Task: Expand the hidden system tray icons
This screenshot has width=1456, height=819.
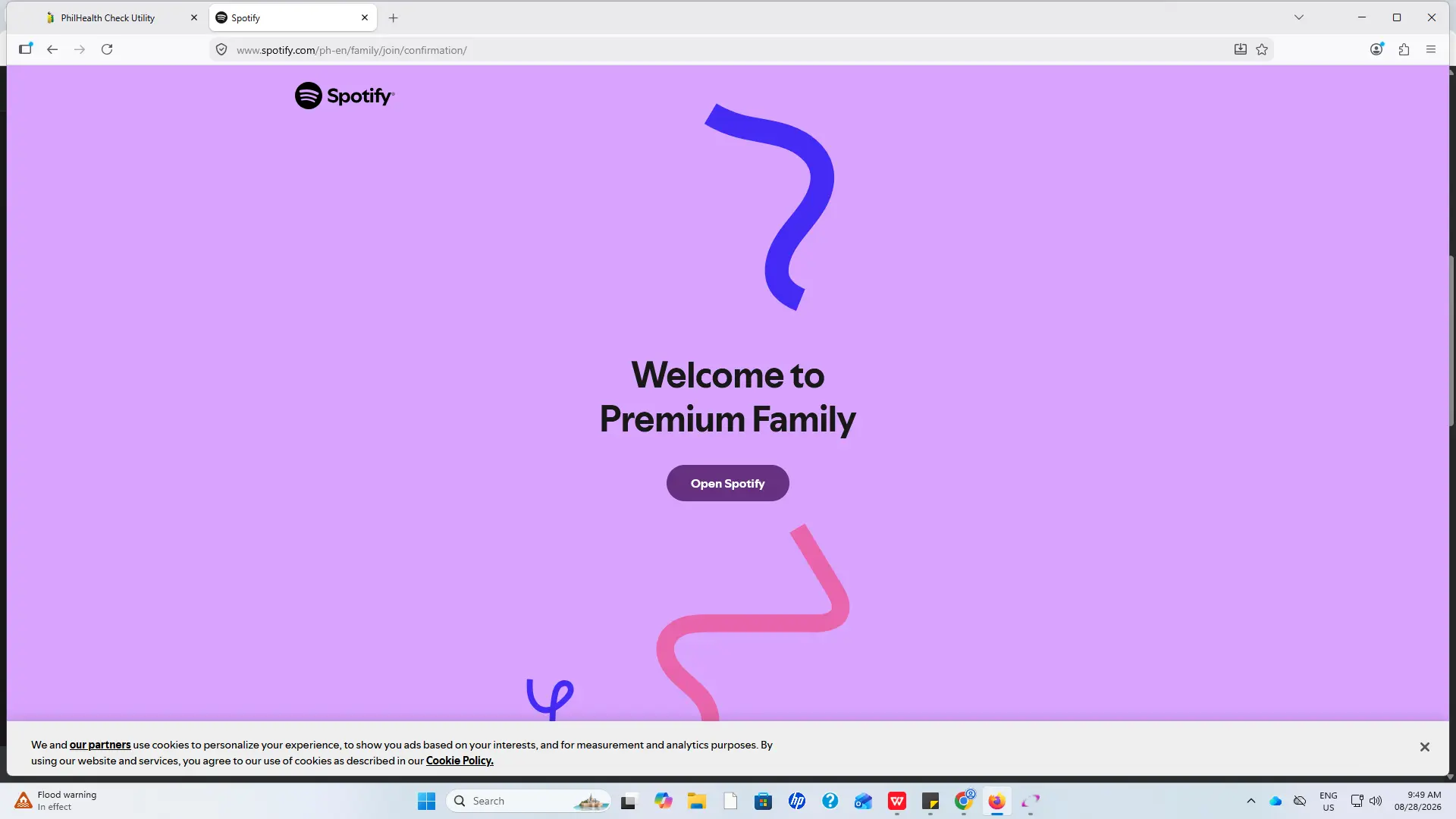Action: (1251, 801)
